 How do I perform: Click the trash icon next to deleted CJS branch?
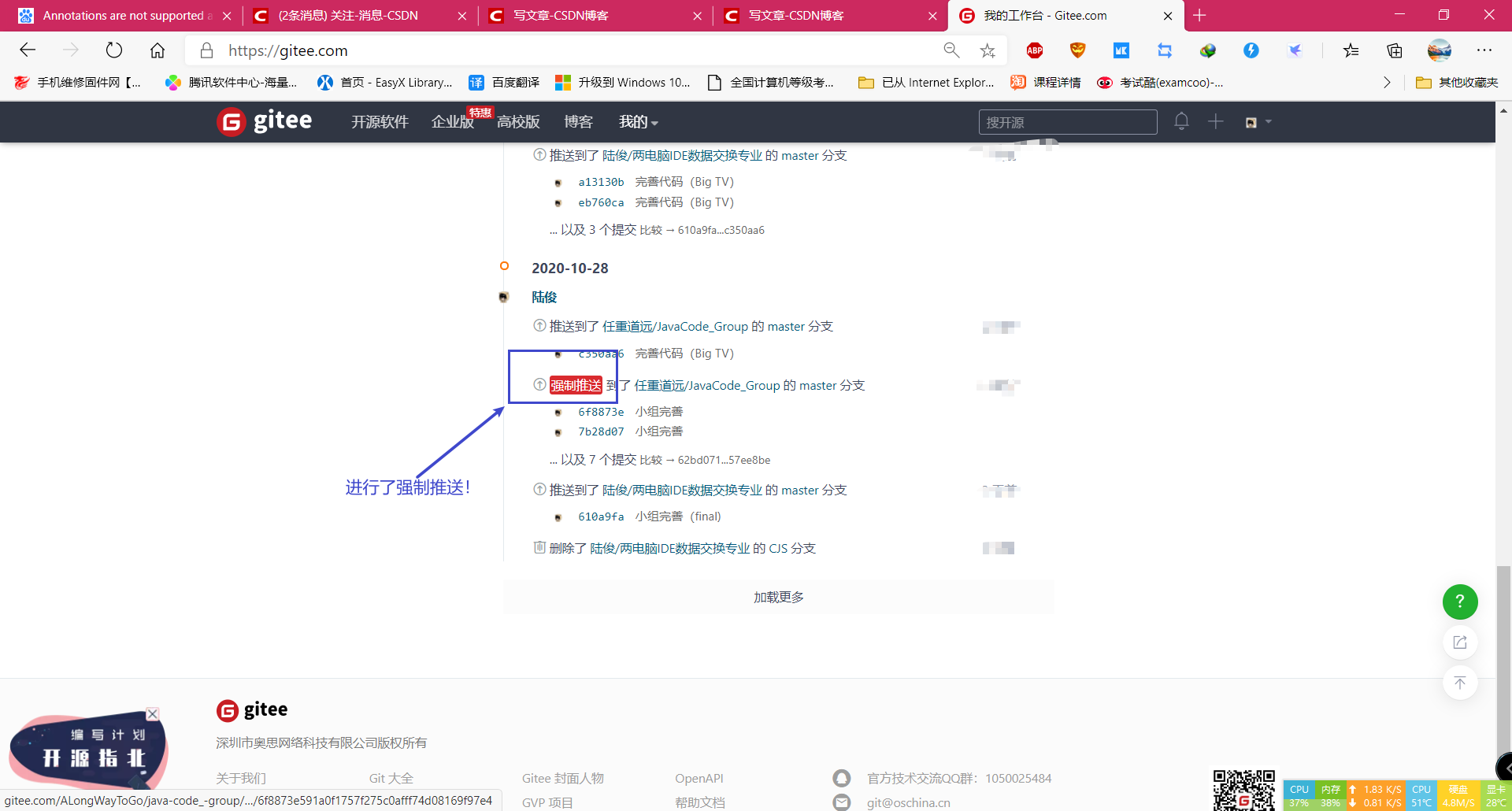click(x=539, y=547)
